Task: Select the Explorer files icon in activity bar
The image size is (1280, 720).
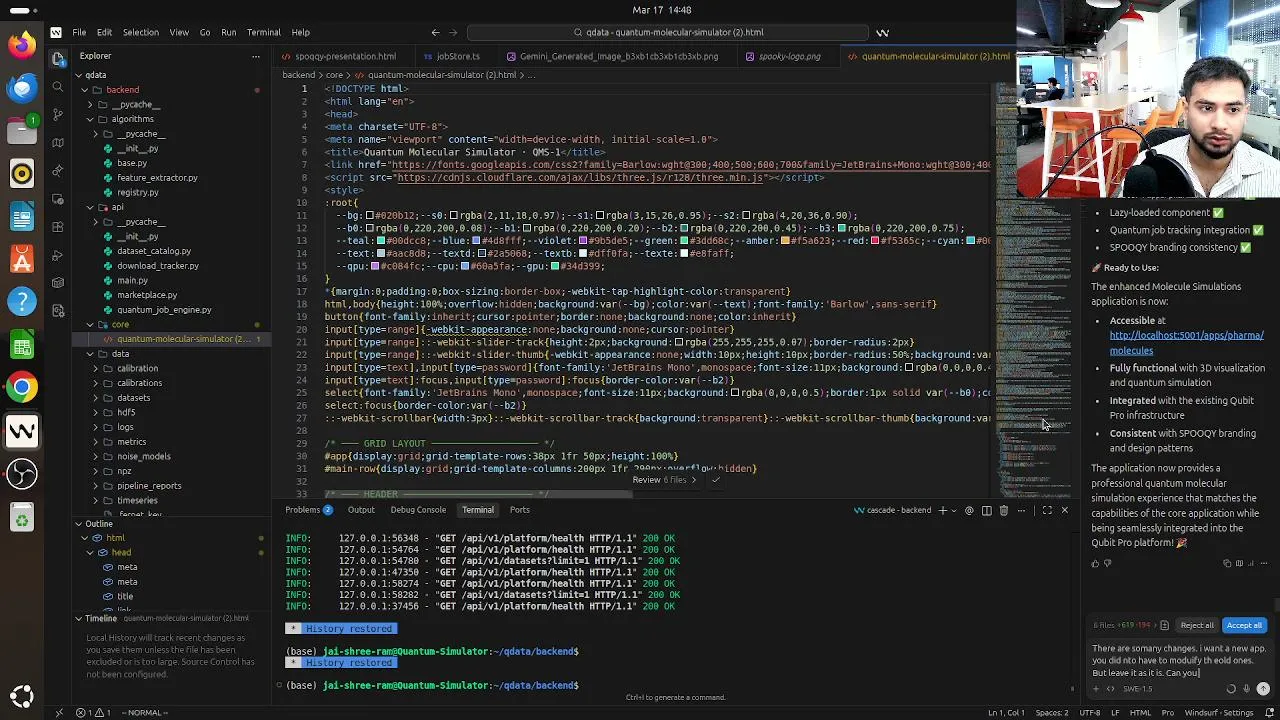Action: (x=58, y=59)
